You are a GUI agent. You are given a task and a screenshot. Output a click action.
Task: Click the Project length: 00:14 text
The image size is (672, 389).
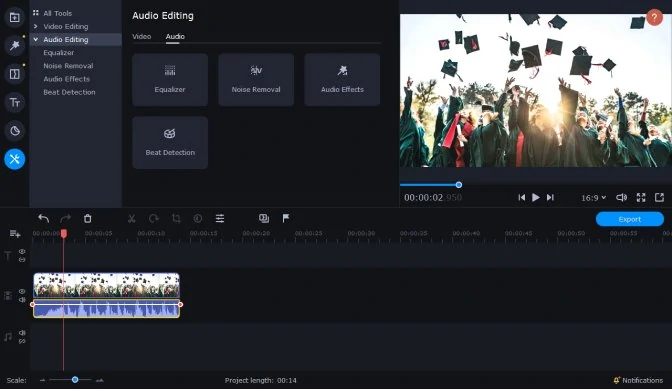point(261,380)
